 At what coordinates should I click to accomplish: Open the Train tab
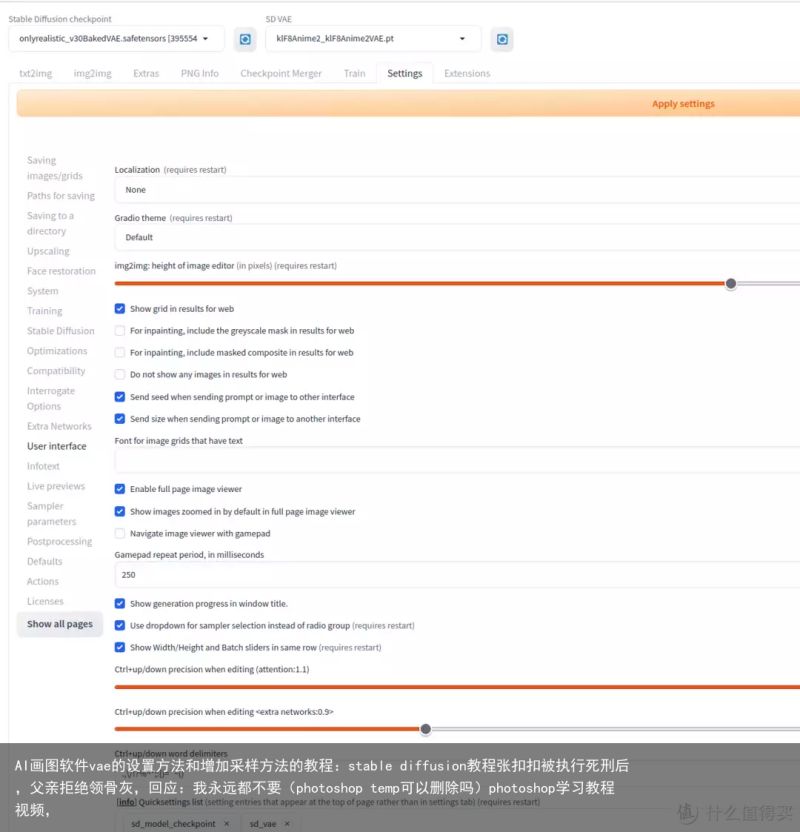click(354, 73)
